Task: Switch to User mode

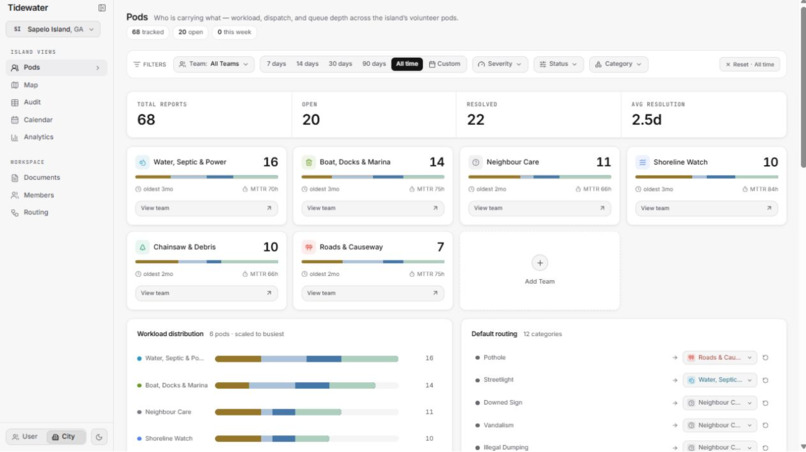Action: [25, 437]
